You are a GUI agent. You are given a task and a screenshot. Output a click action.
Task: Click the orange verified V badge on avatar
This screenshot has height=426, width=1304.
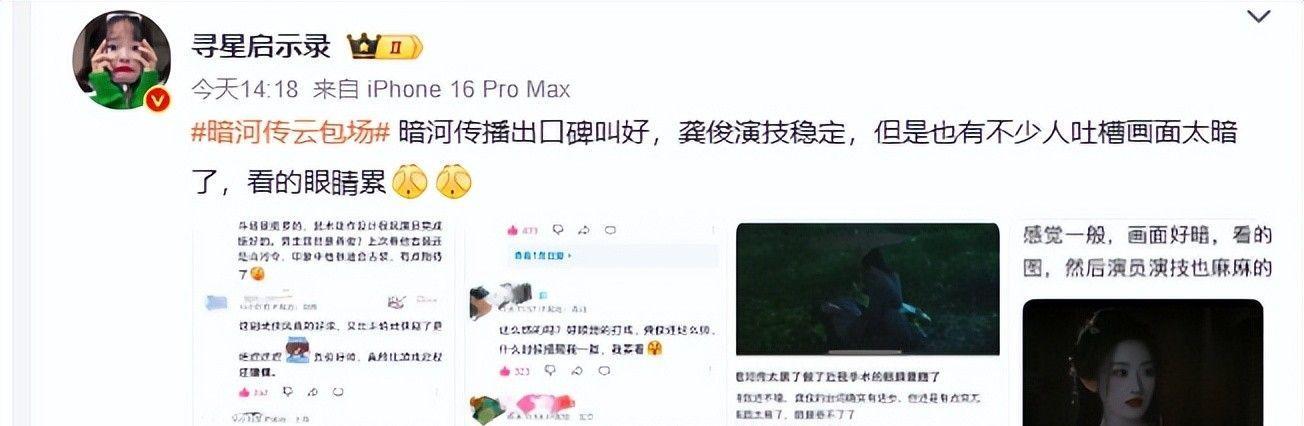(157, 100)
